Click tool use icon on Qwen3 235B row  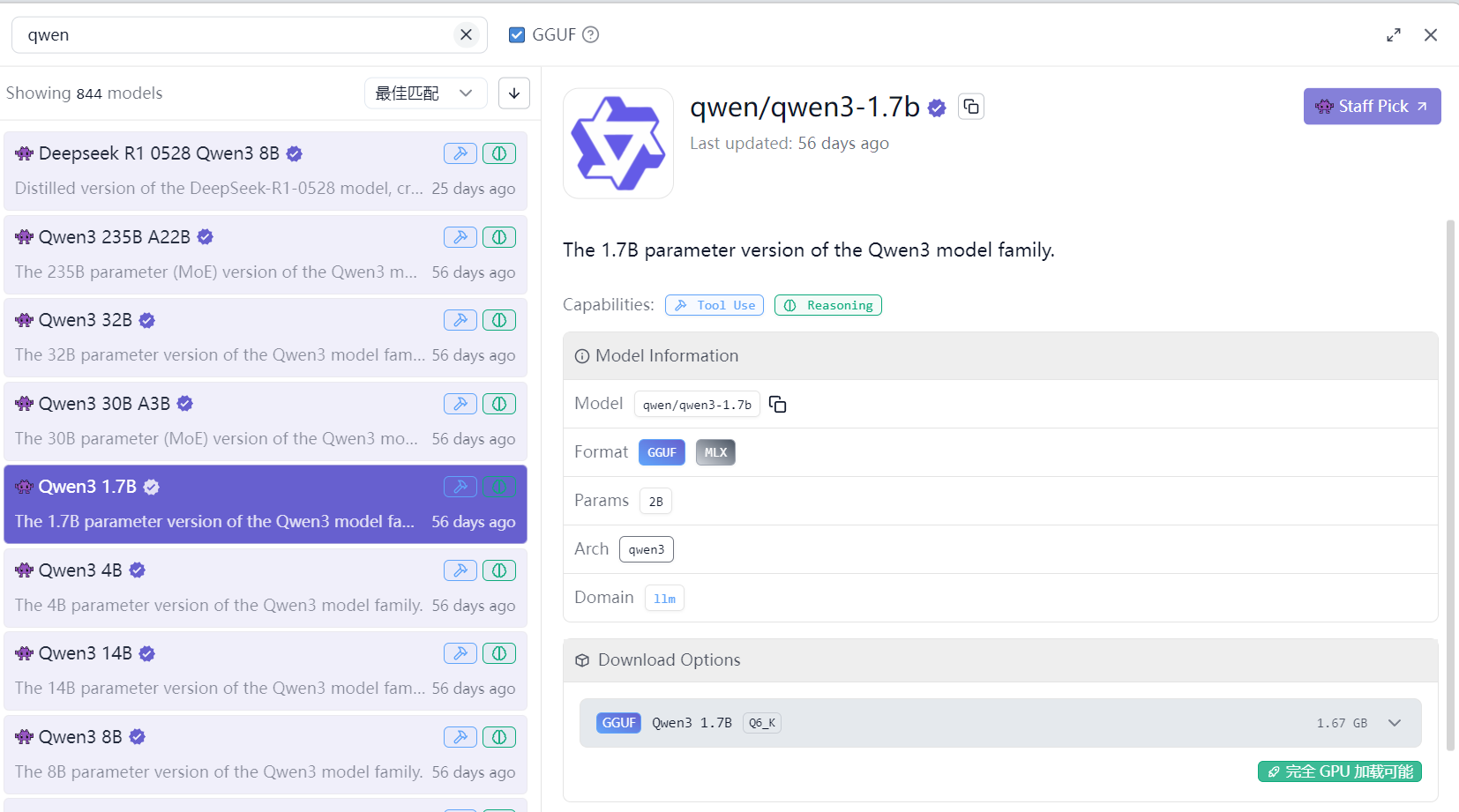tap(460, 237)
